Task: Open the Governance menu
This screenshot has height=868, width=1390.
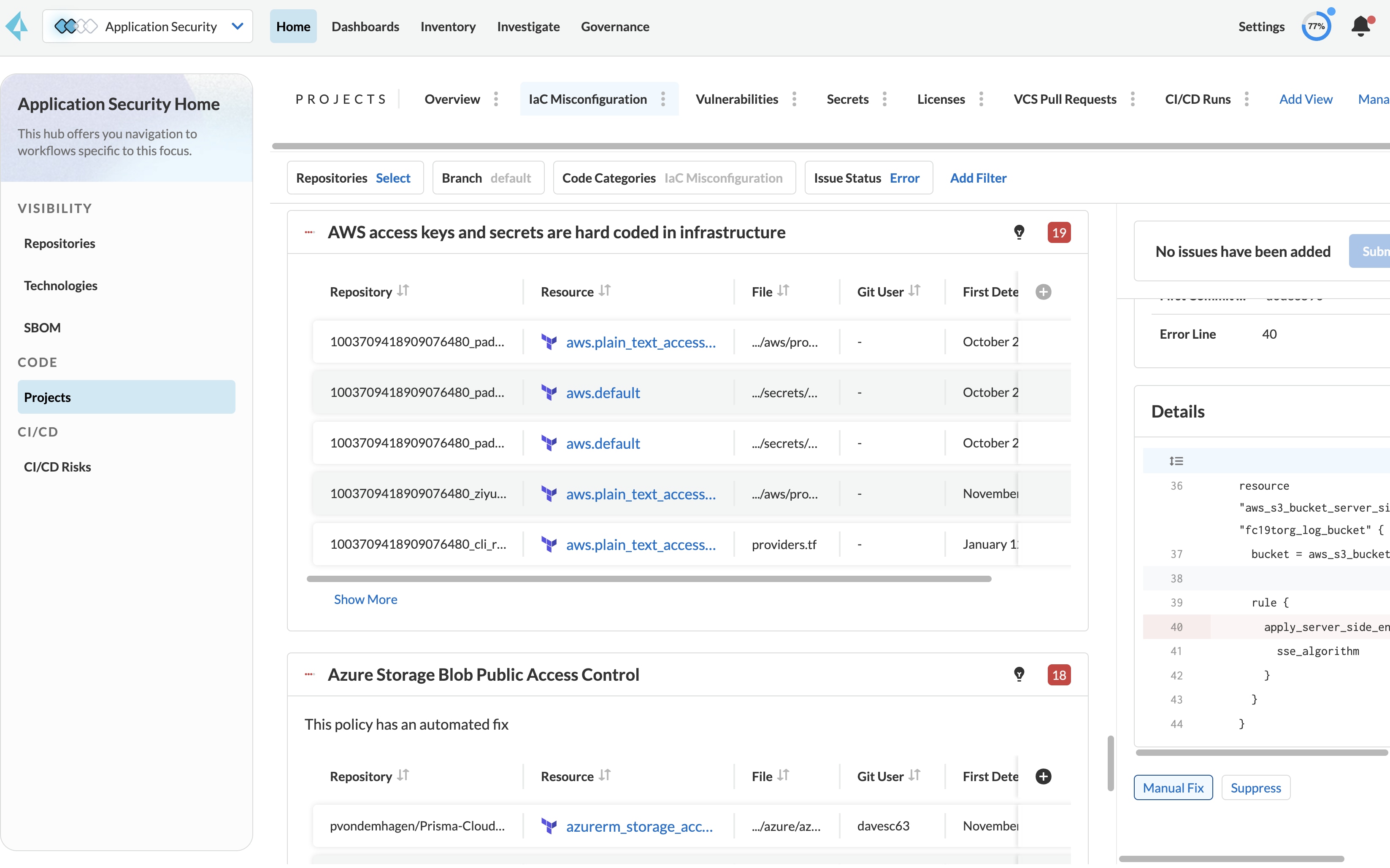Action: [x=614, y=27]
